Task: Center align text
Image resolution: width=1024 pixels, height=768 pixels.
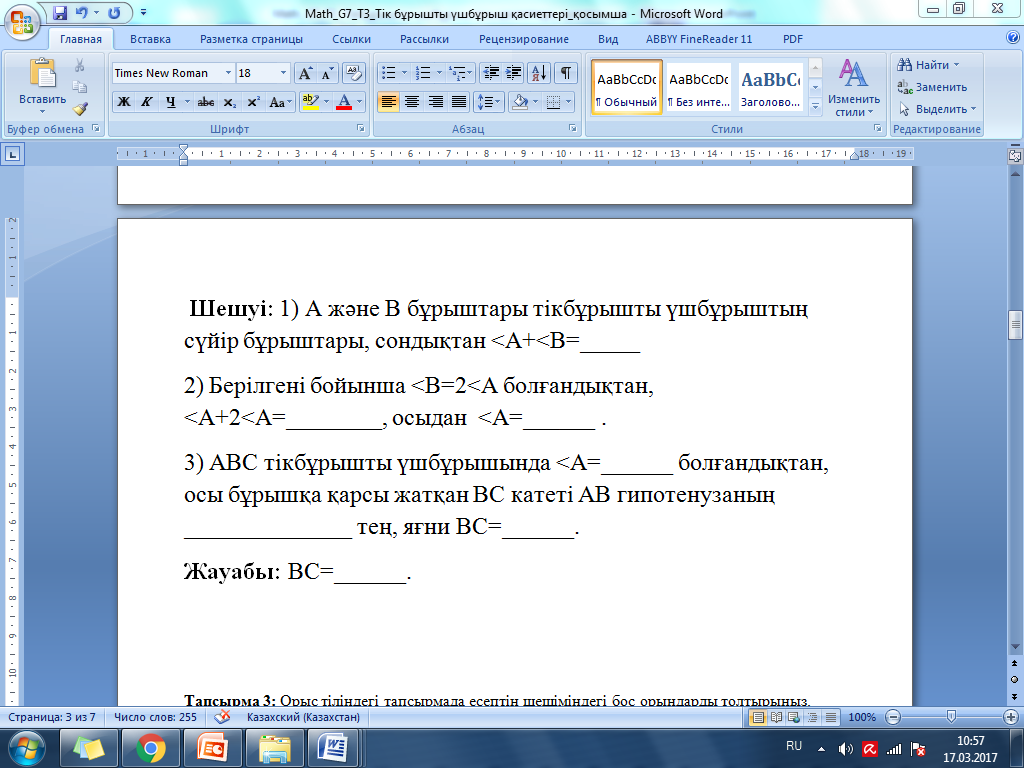Action: coord(411,102)
